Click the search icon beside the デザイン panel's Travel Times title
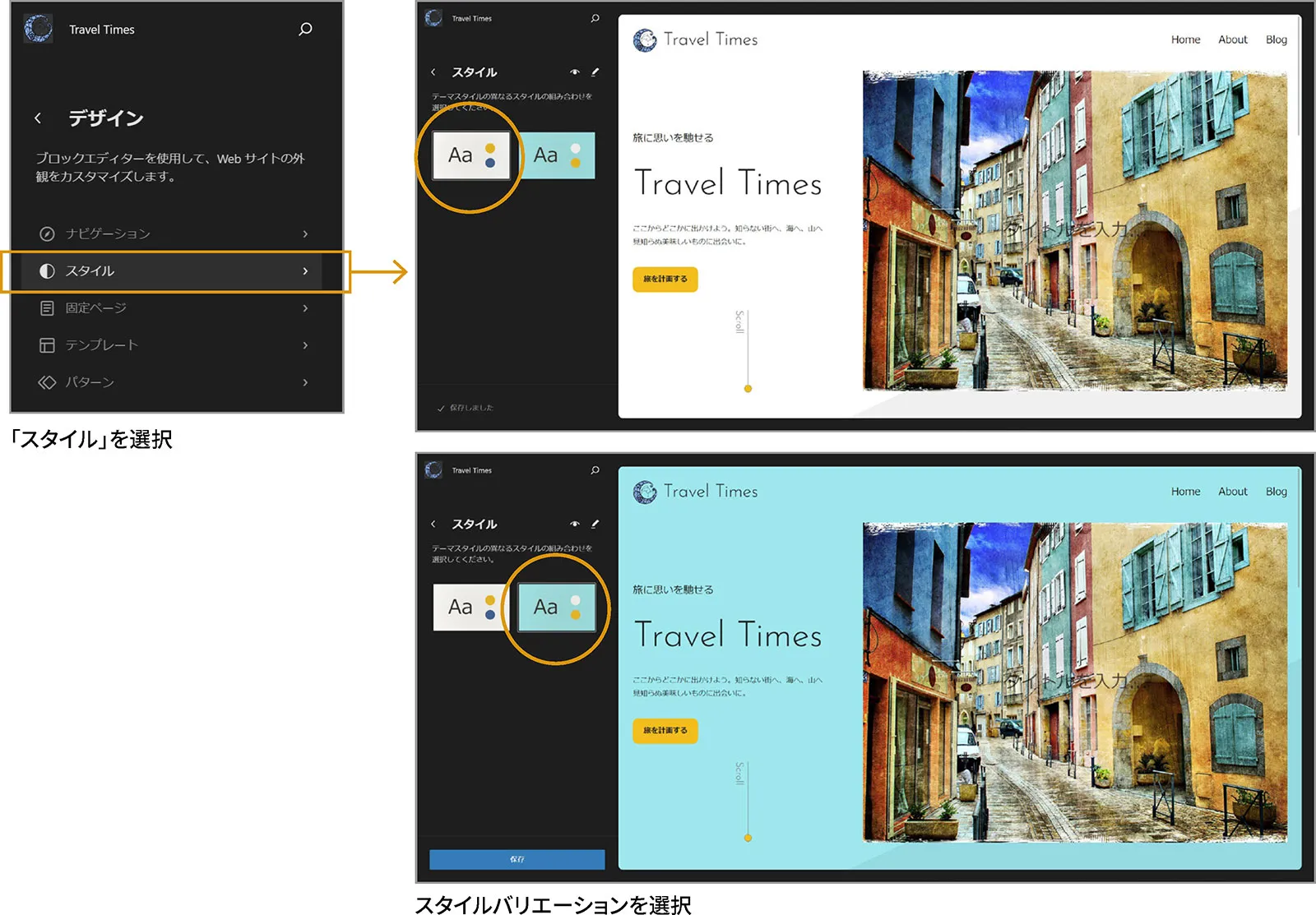 pos(305,30)
